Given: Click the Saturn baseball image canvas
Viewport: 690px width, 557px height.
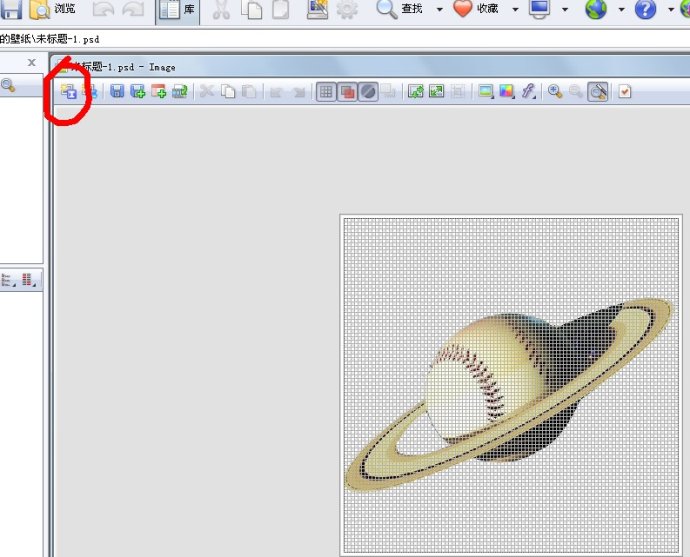Looking at the screenshot, I should tap(511, 385).
